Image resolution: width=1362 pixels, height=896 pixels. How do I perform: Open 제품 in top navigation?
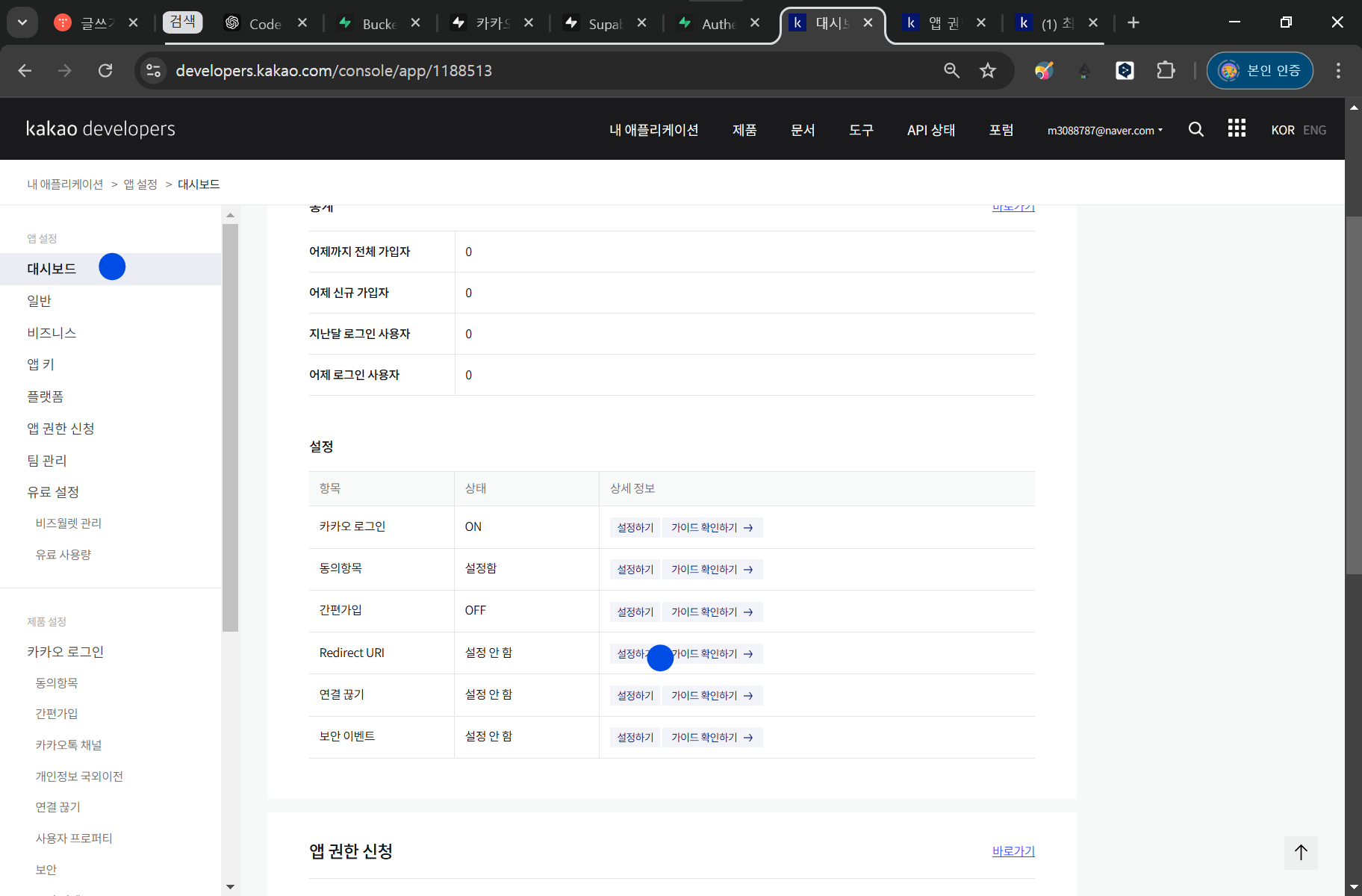(x=744, y=130)
